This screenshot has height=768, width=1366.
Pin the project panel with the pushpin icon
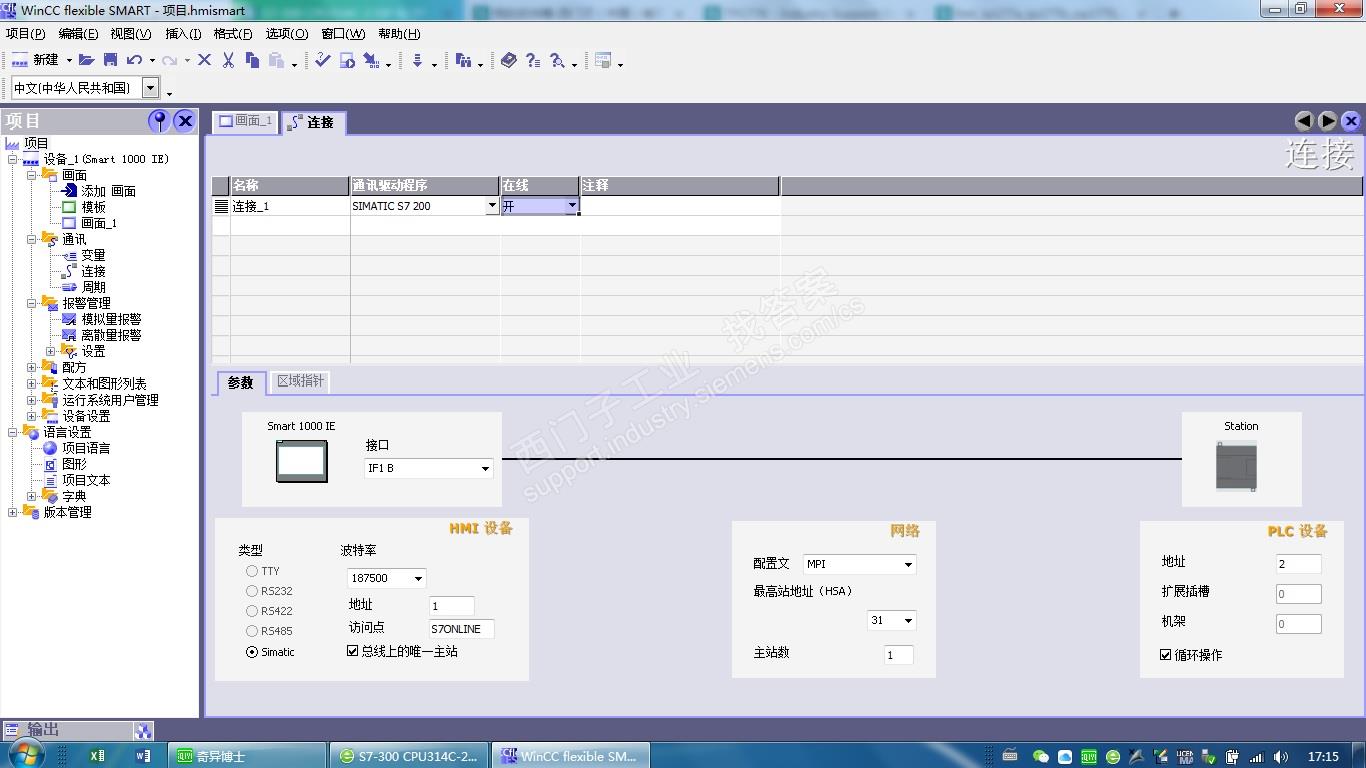coord(159,121)
